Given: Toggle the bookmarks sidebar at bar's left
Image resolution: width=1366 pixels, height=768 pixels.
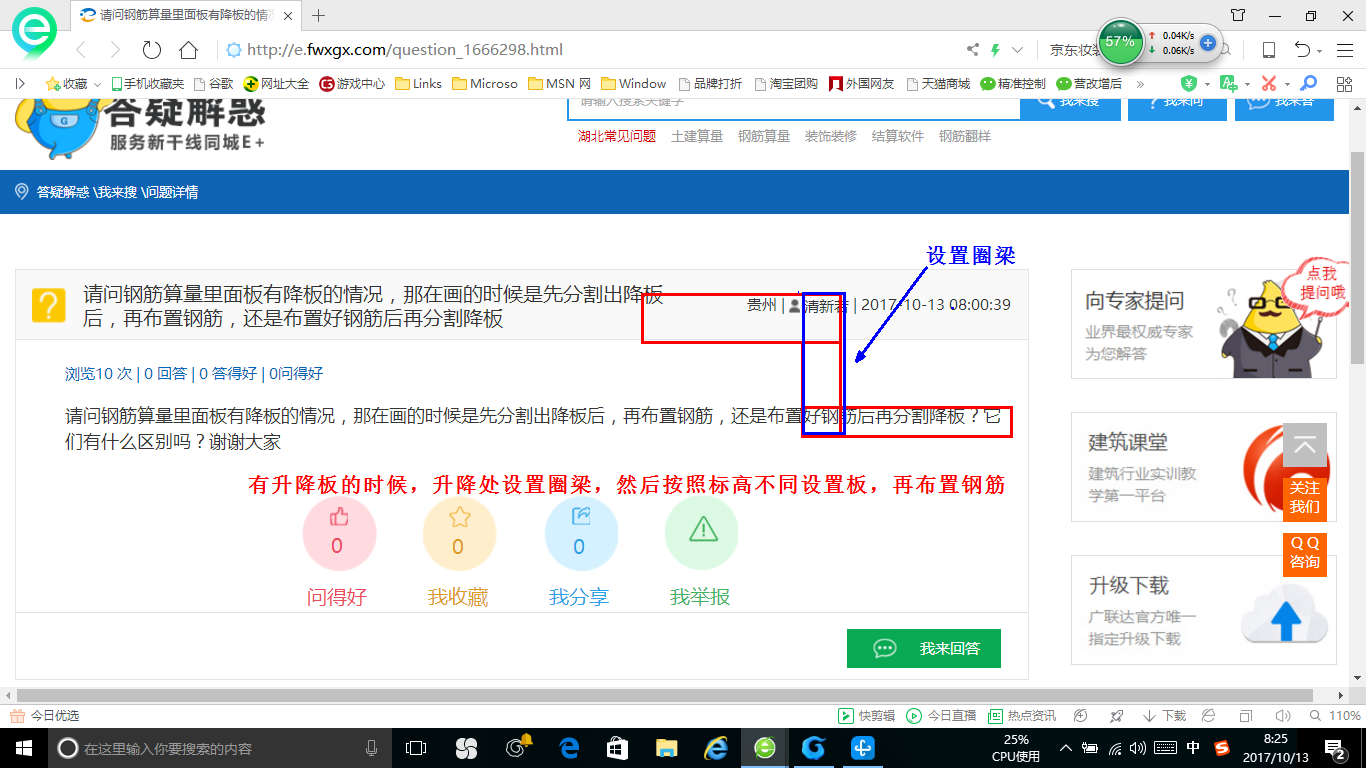Looking at the screenshot, I should tap(20, 84).
